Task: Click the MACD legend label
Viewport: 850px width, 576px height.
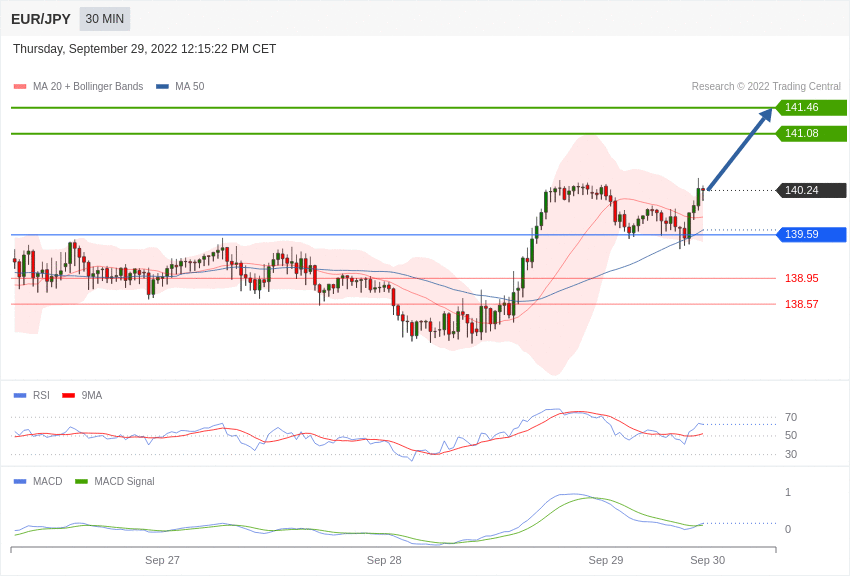Action: coord(48,481)
